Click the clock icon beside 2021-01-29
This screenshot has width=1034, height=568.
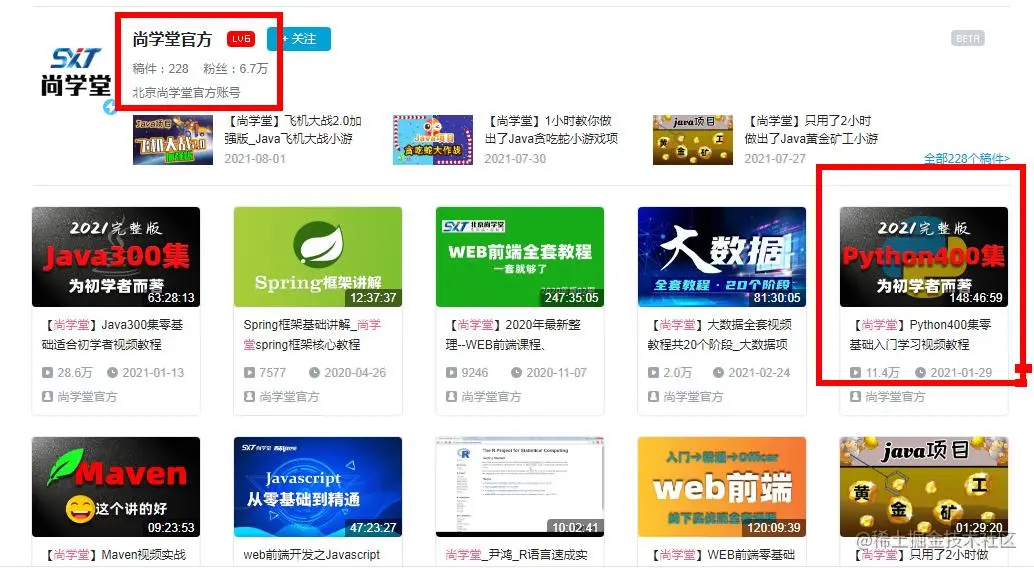921,373
